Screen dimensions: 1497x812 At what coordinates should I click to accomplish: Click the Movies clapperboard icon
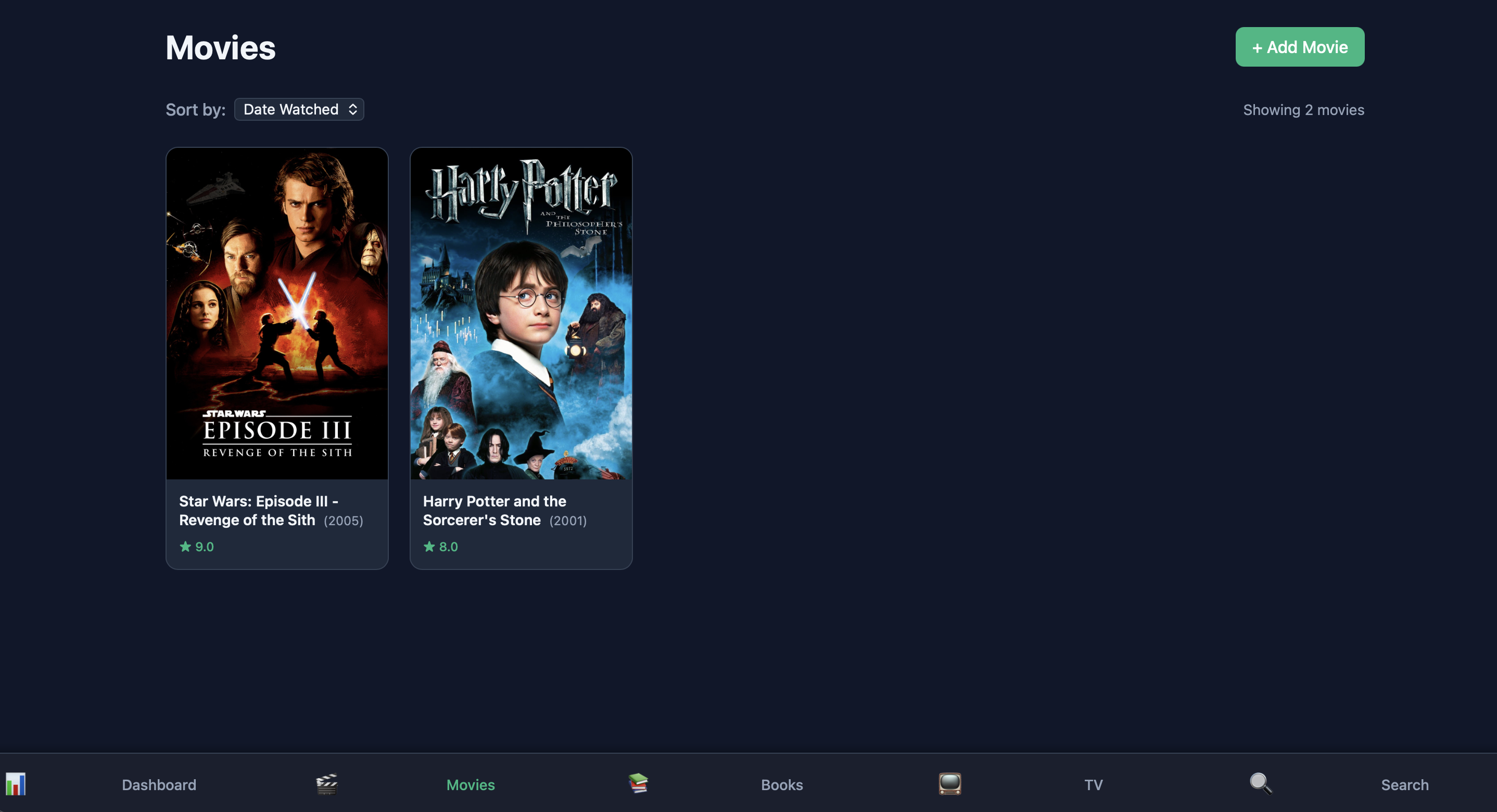pos(326,784)
